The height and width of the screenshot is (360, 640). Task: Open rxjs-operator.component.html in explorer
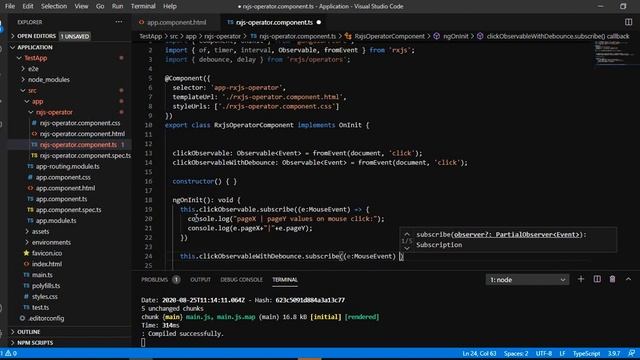click(x=82, y=134)
